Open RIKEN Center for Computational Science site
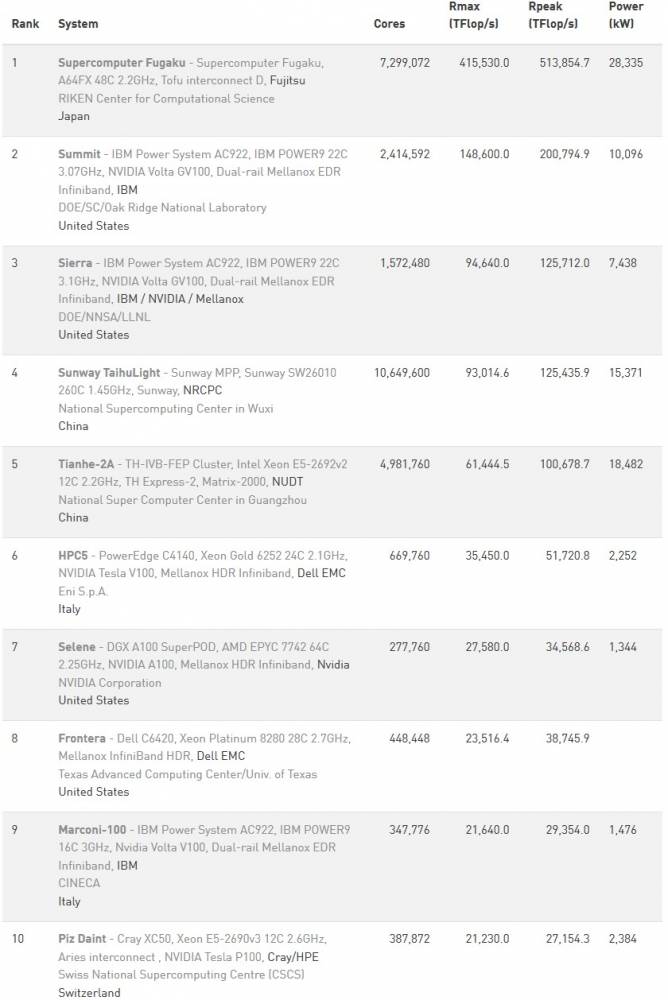The height and width of the screenshot is (1000, 668). click(x=166, y=99)
